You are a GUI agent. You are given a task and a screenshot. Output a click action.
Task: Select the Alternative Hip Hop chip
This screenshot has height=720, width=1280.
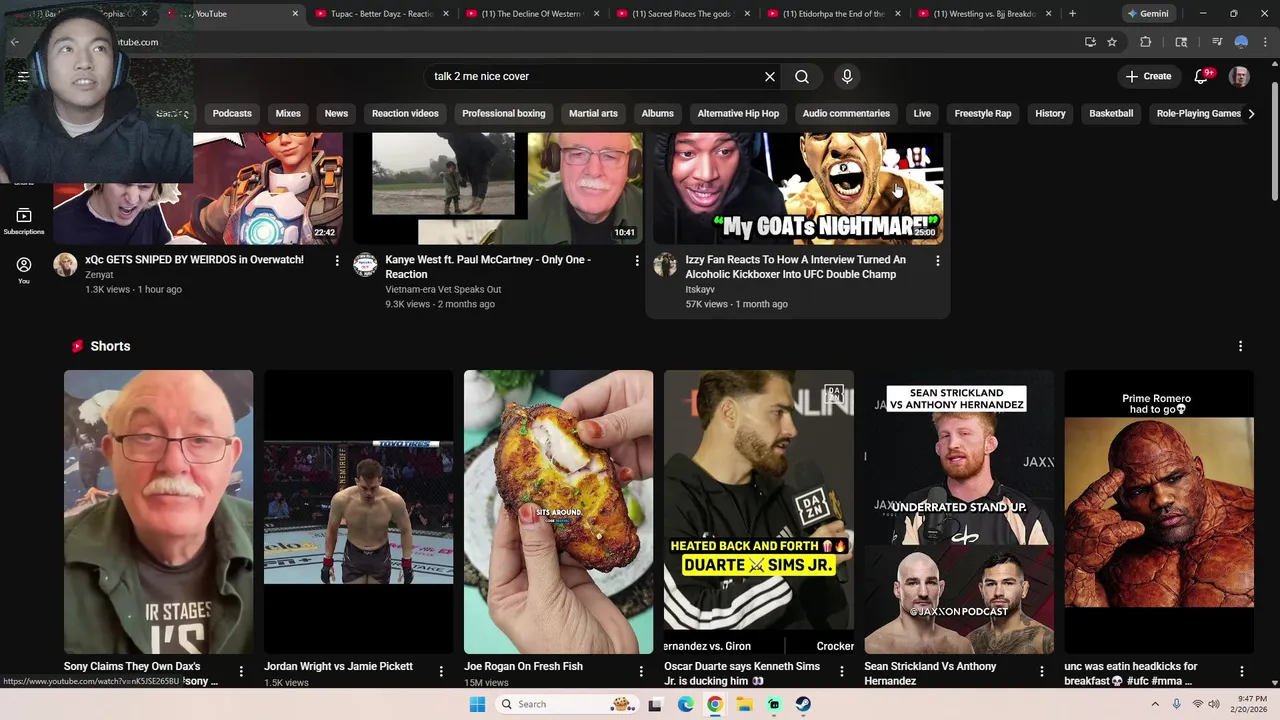click(738, 113)
